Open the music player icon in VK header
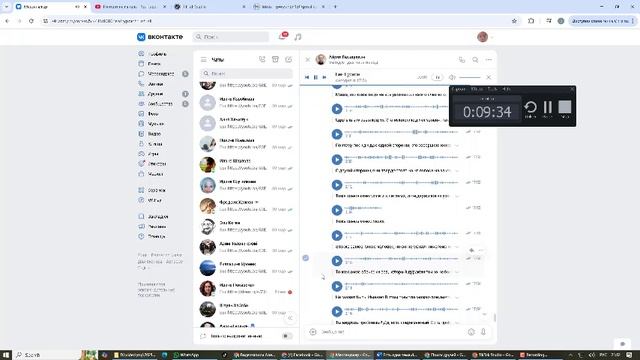640x360 pixels. point(298,37)
